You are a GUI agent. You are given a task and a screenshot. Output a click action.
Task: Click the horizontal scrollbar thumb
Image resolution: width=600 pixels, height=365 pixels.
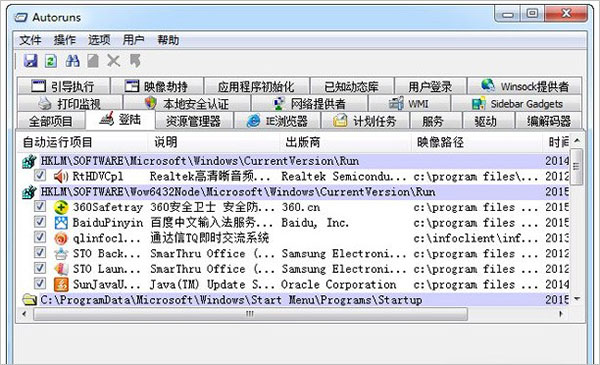(250, 314)
